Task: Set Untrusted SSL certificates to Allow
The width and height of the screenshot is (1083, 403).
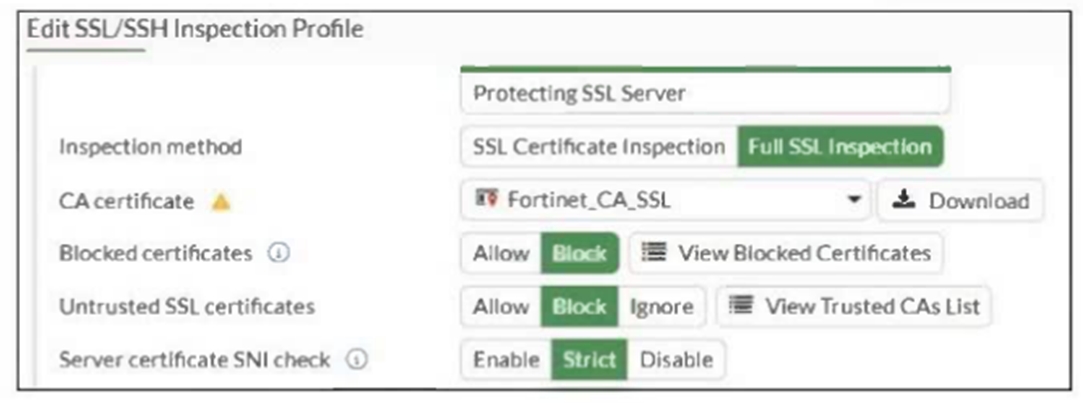Action: 501,306
